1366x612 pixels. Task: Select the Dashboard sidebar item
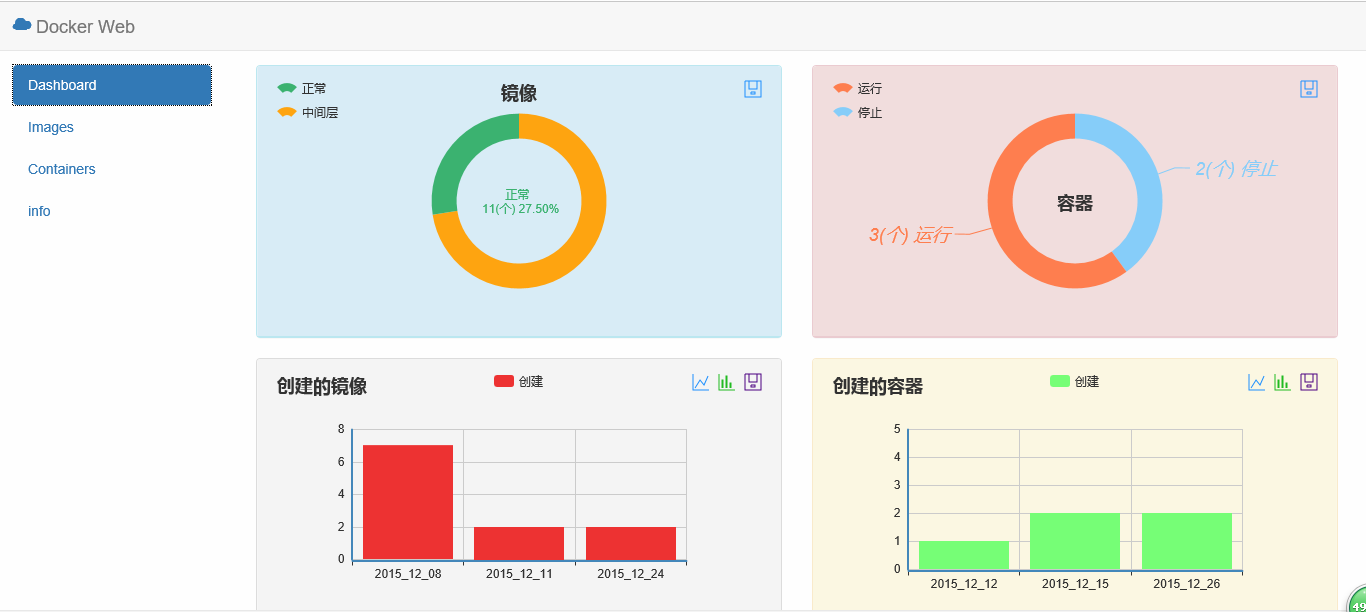(x=112, y=85)
